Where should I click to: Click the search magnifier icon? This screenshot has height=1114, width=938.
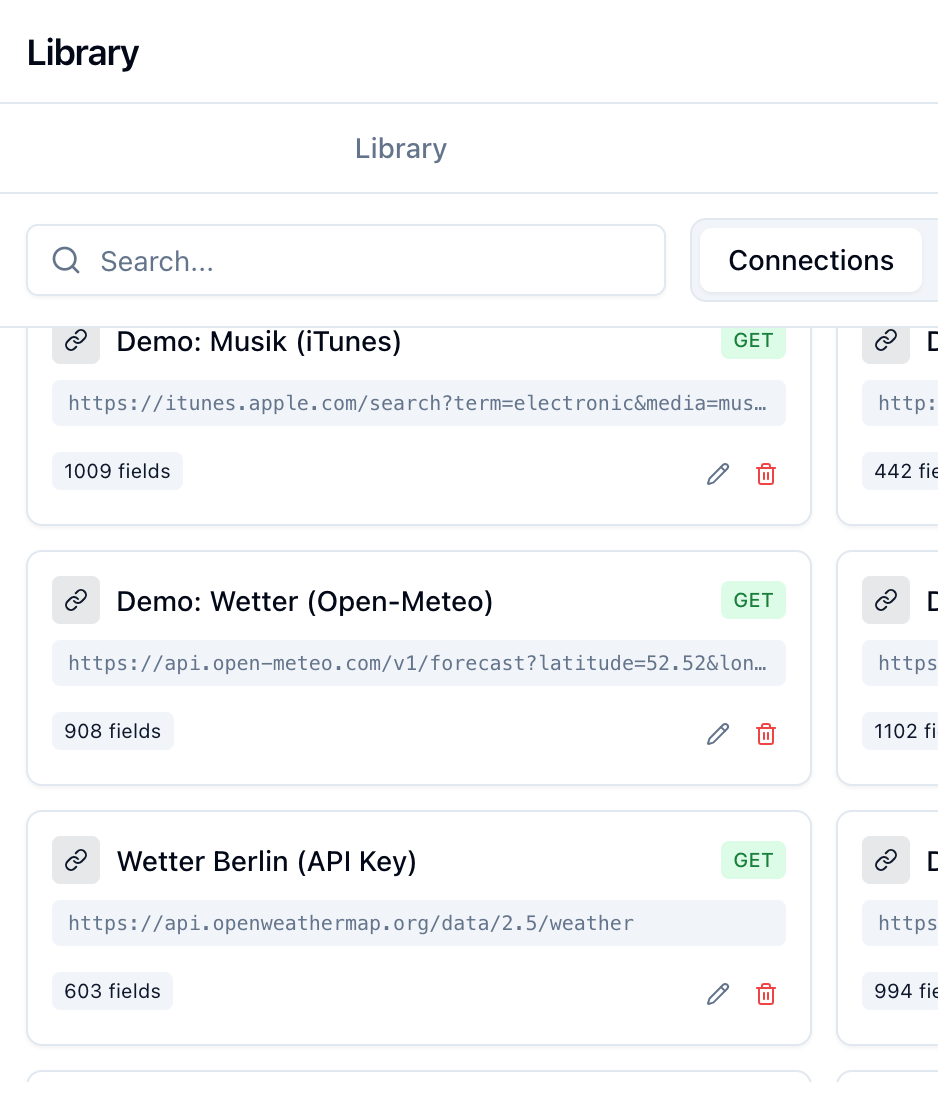tap(65, 260)
